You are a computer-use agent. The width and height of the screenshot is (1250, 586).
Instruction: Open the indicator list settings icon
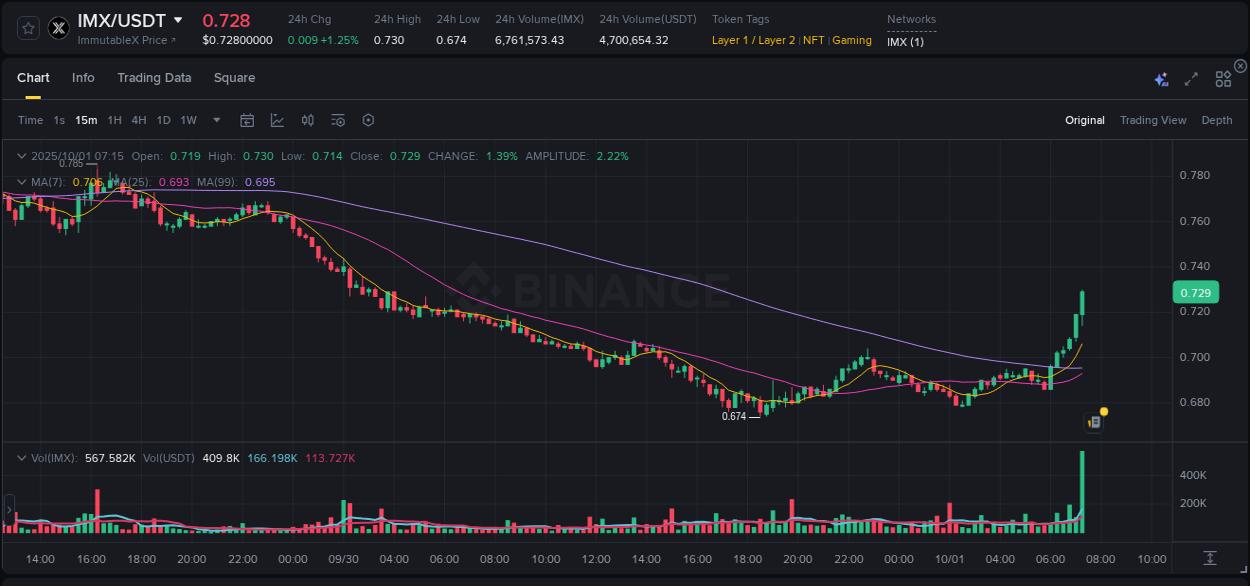point(337,120)
